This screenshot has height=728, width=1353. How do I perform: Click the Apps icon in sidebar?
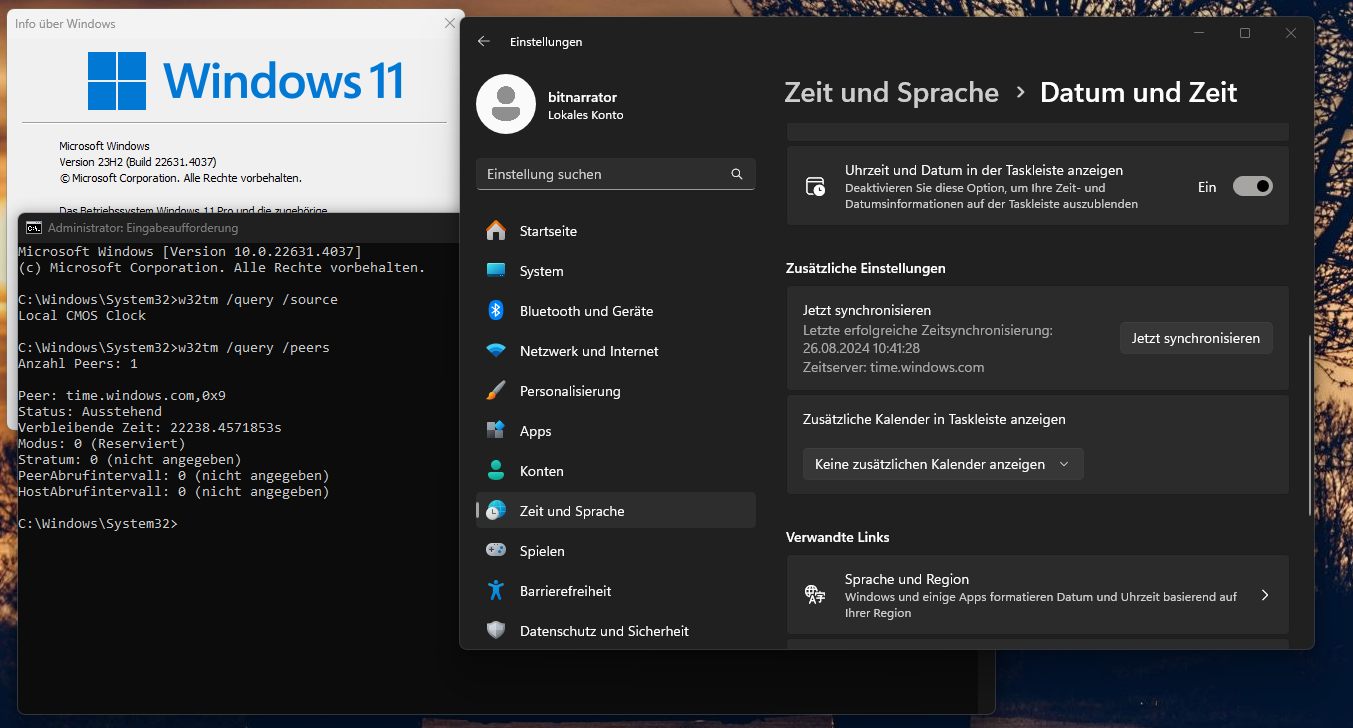pos(496,431)
